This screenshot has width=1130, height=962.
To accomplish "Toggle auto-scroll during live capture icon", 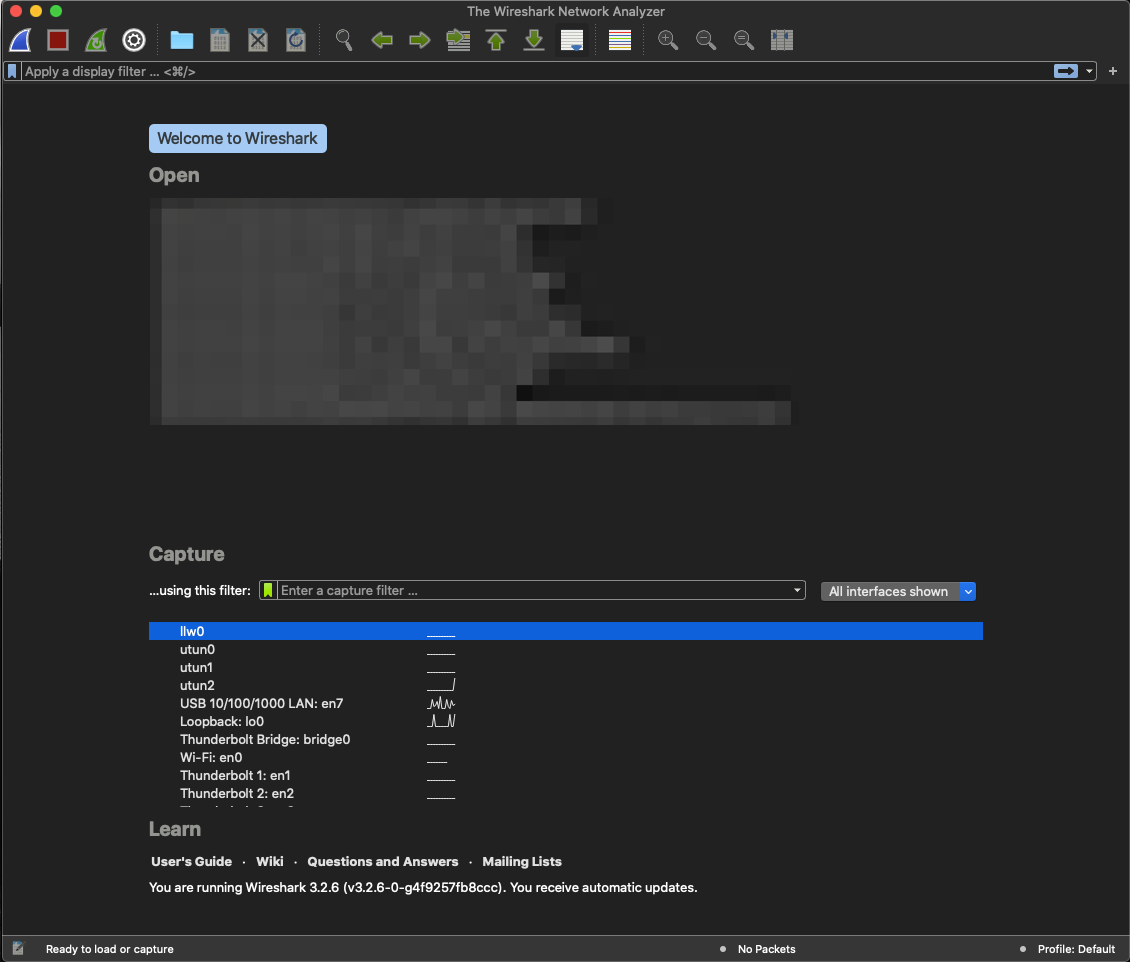I will coord(571,40).
